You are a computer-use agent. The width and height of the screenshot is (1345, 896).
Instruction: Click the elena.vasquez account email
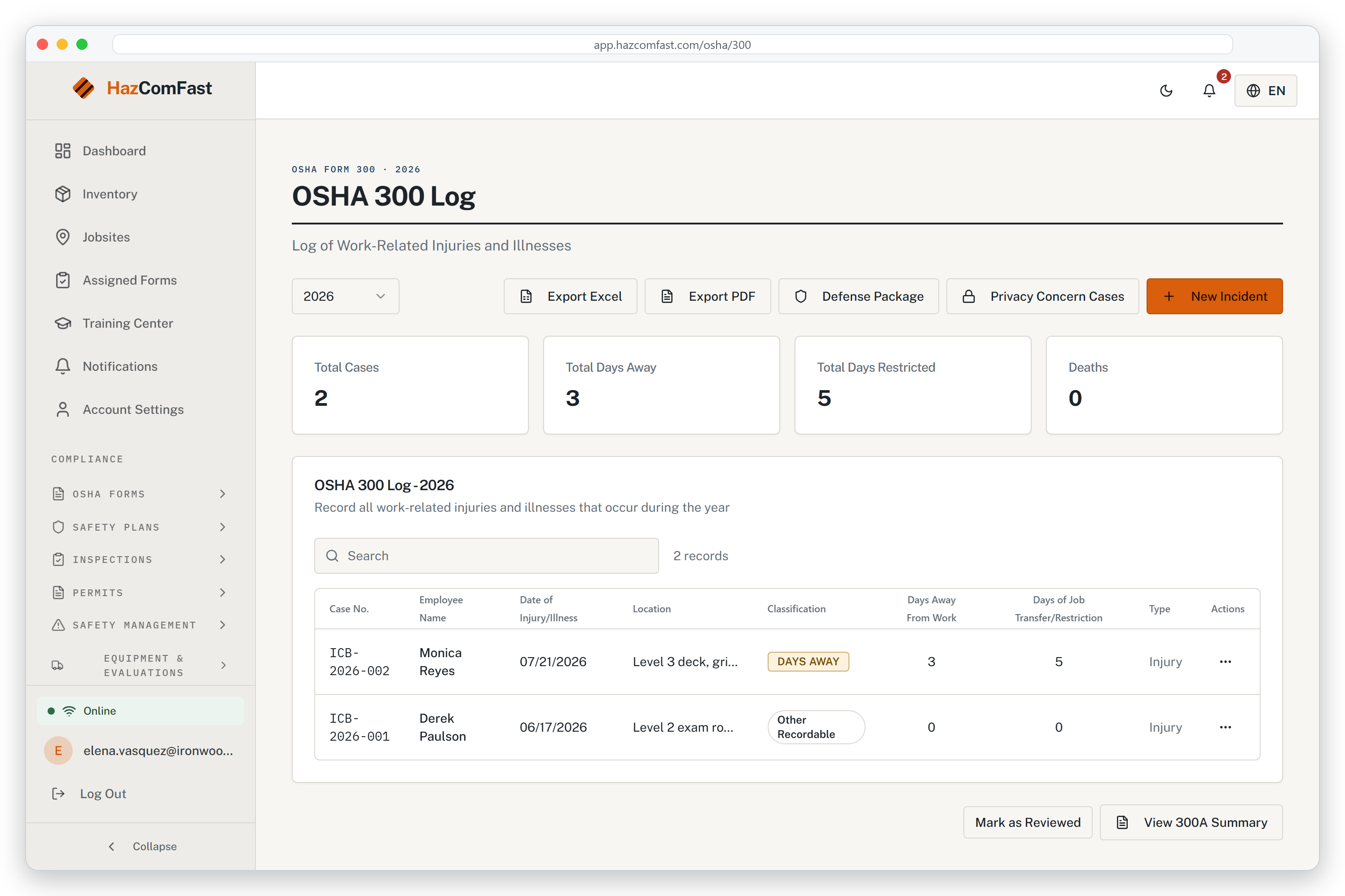coord(158,751)
